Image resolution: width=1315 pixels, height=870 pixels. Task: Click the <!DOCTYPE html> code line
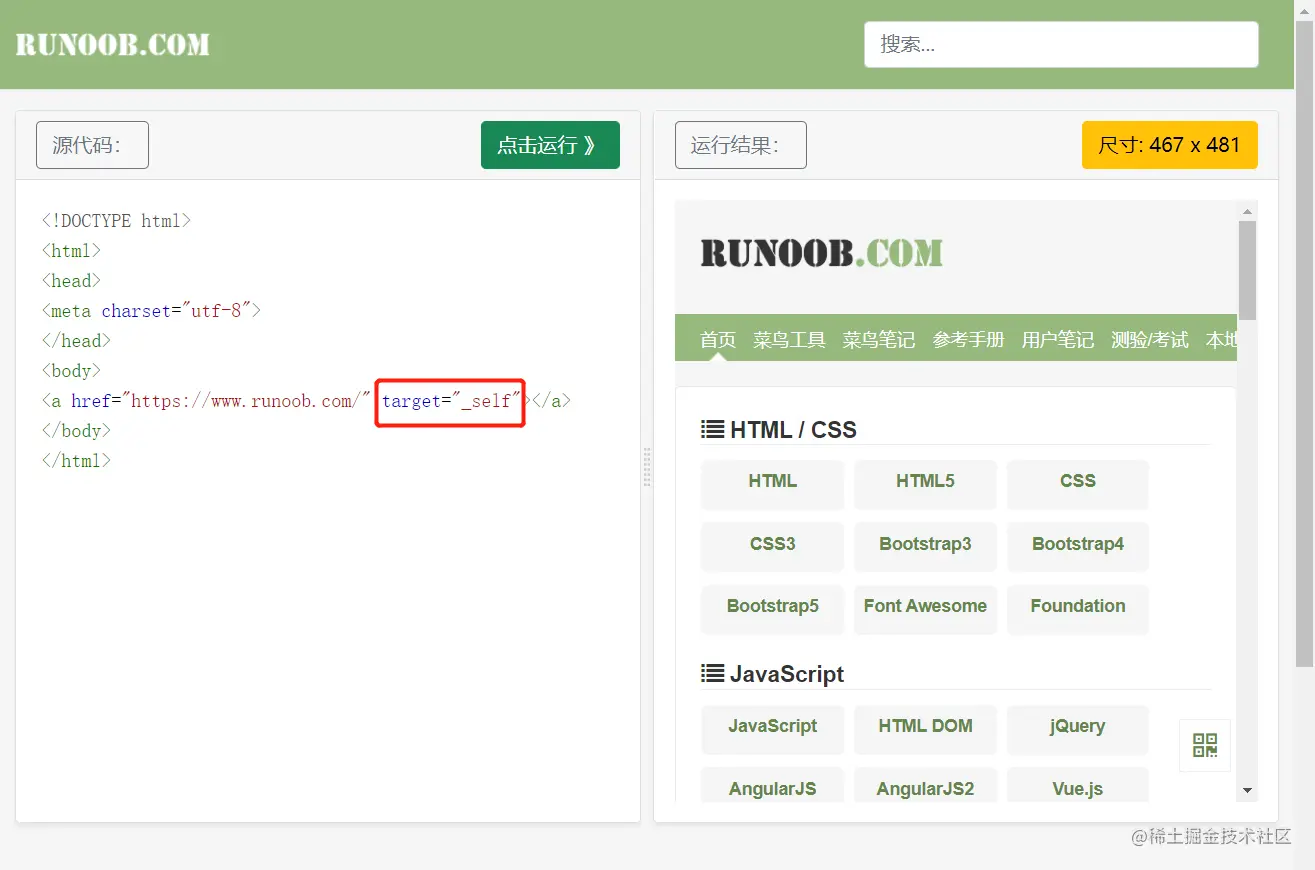click(116, 221)
